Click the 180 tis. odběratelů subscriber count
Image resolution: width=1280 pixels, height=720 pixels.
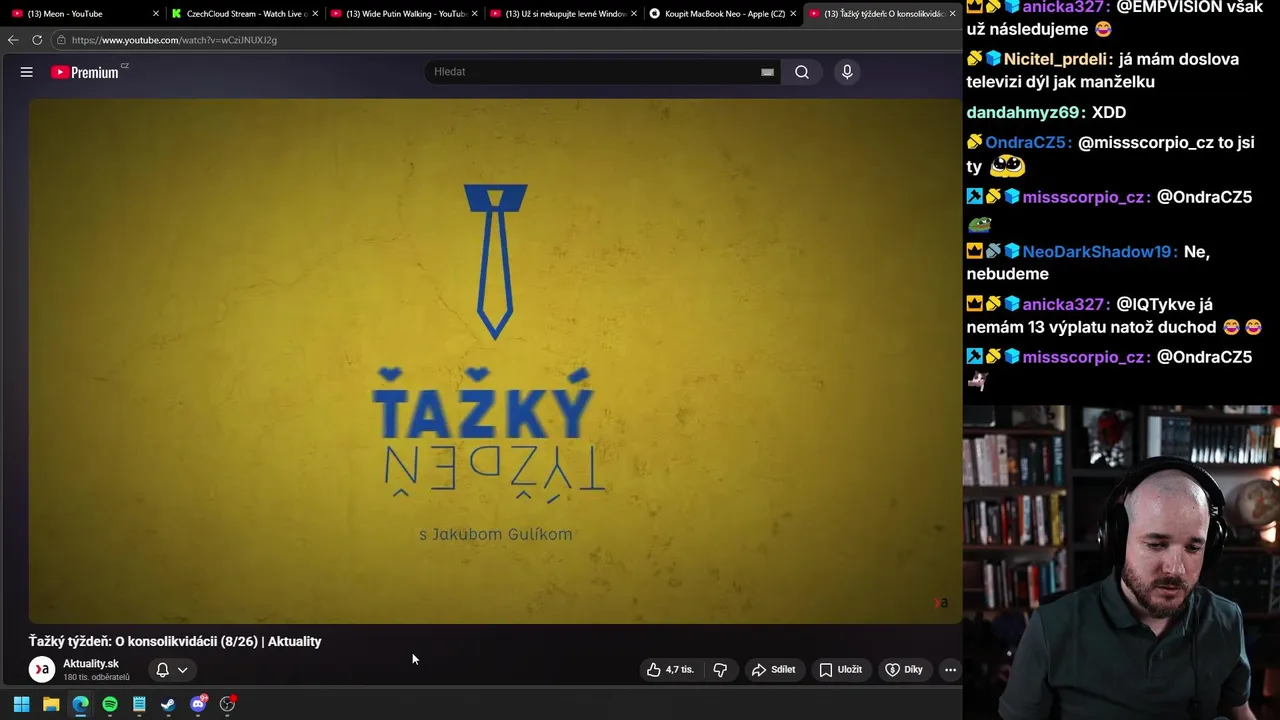(x=96, y=678)
